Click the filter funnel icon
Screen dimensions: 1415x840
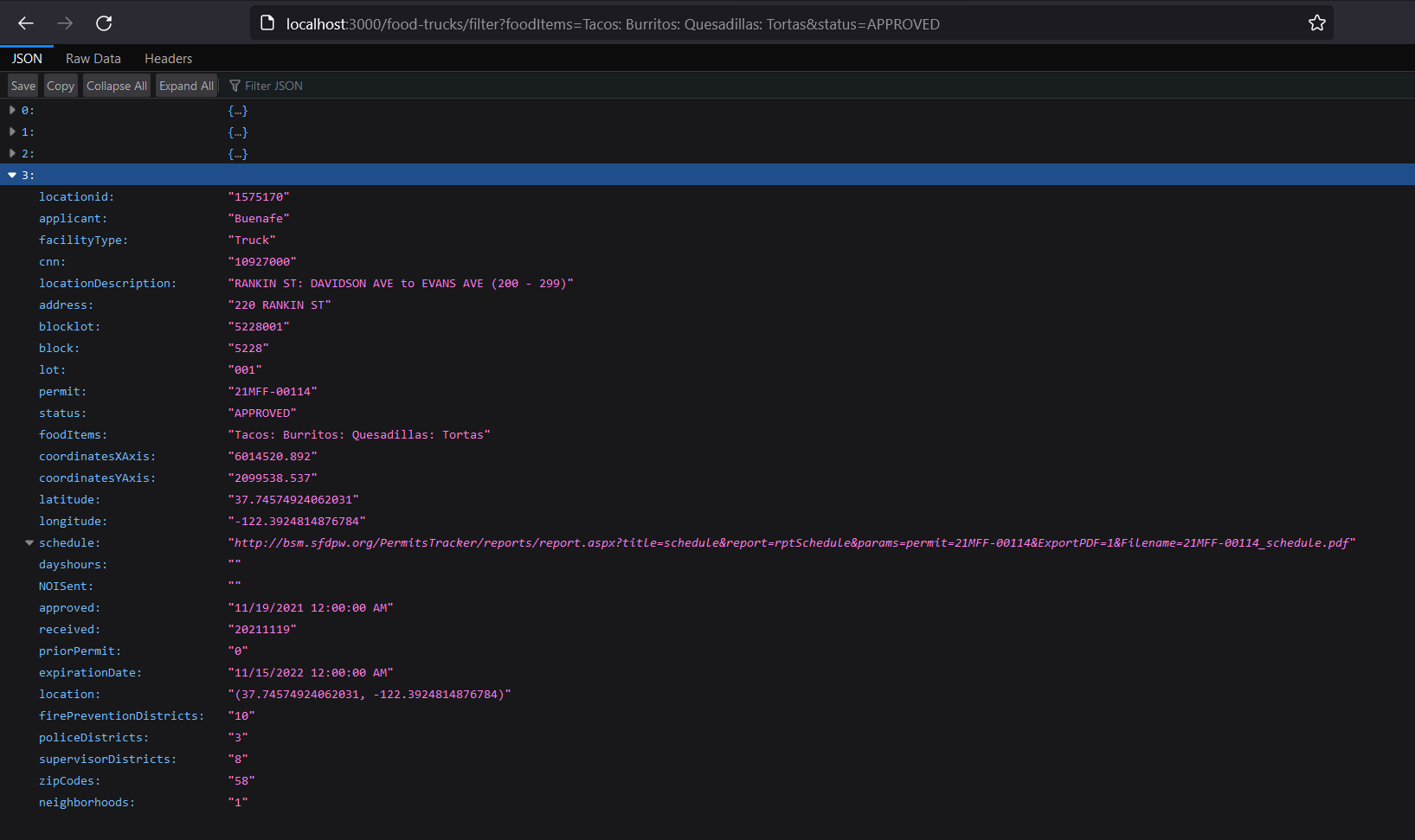[x=235, y=86]
